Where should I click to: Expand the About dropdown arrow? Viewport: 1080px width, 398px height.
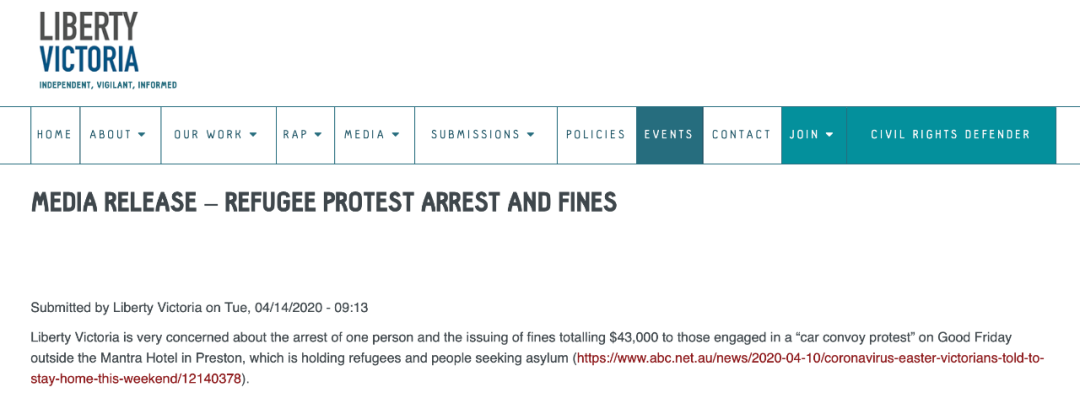pos(142,135)
